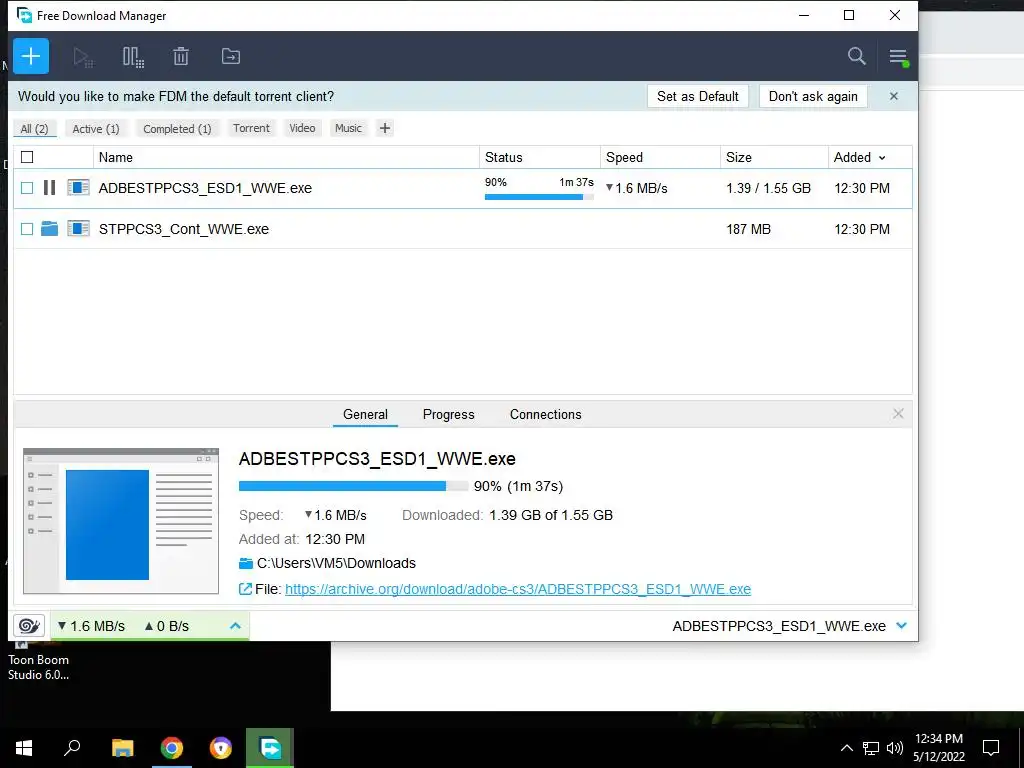
Task: Click large progress bar in details panel
Action: coord(353,486)
